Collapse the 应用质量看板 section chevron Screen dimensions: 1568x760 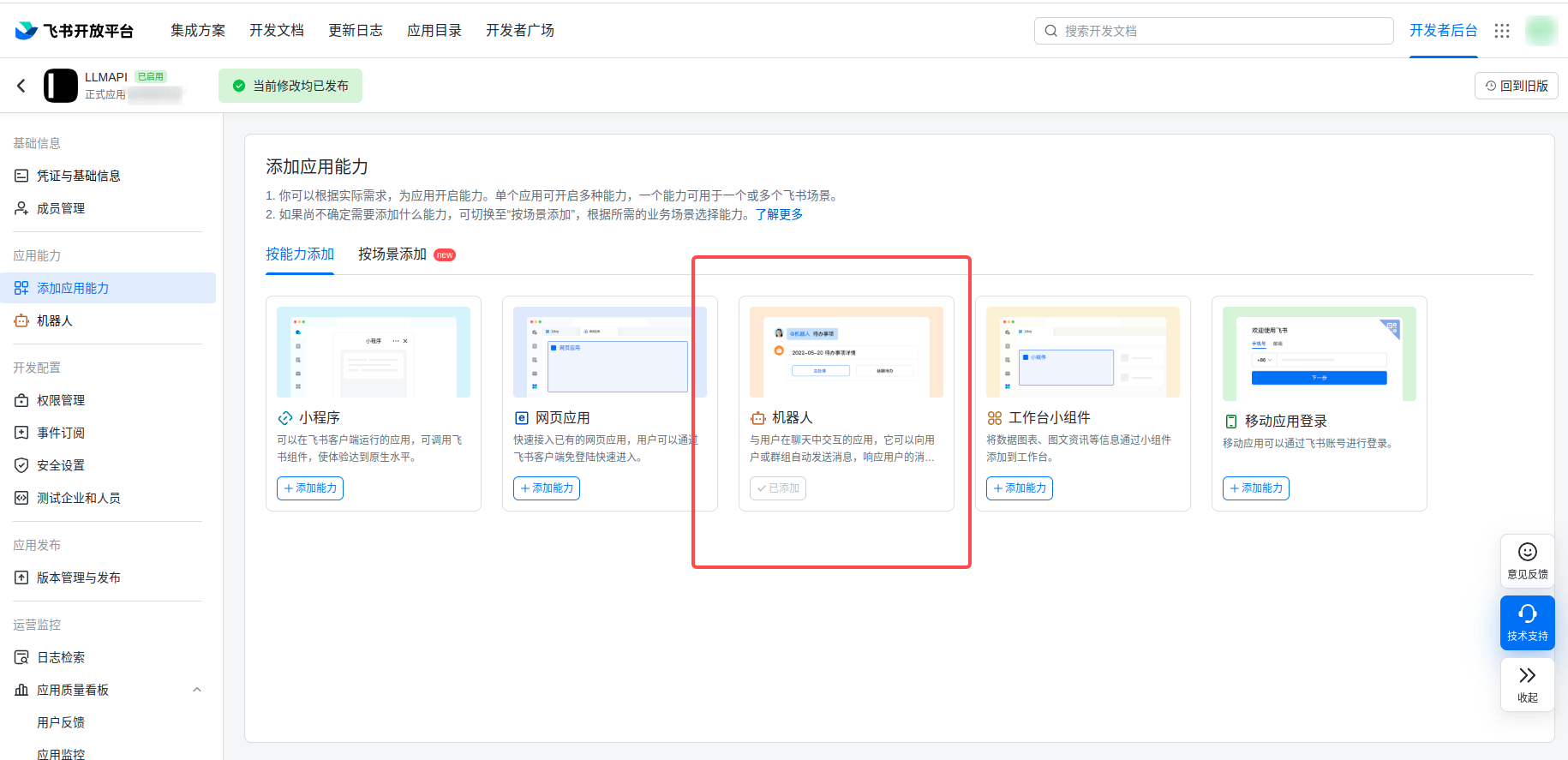197,690
